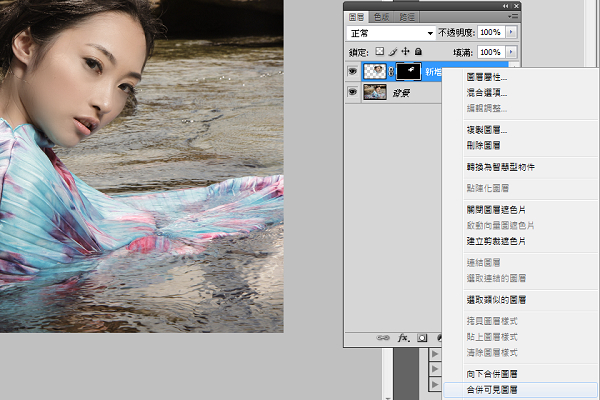Image resolution: width=600 pixels, height=400 pixels.
Task: Click the greyed 選取連結的圖層 menu entry
Action: (x=496, y=278)
